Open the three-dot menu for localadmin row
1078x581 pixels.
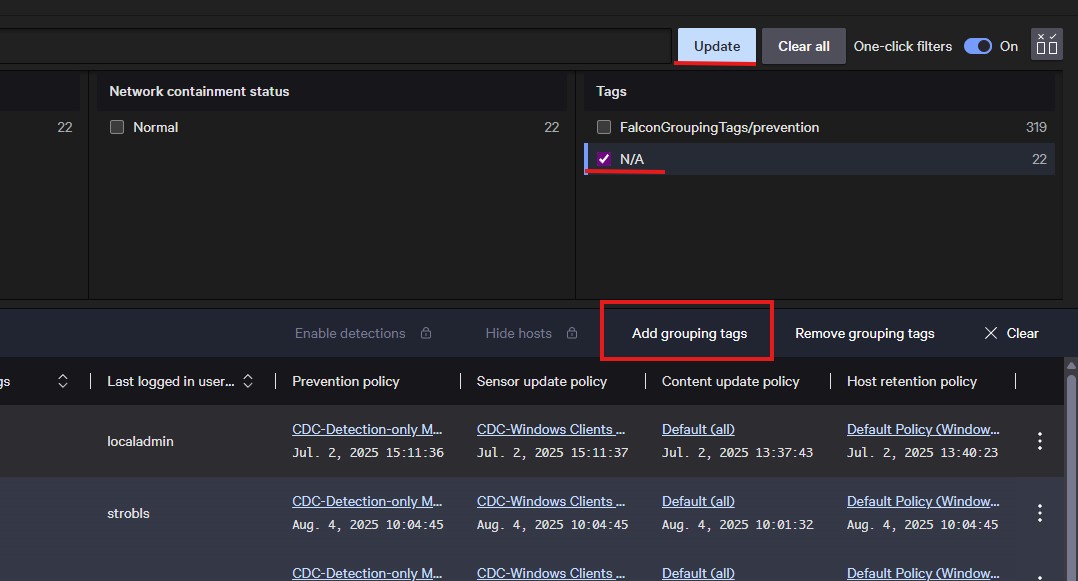tap(1040, 441)
